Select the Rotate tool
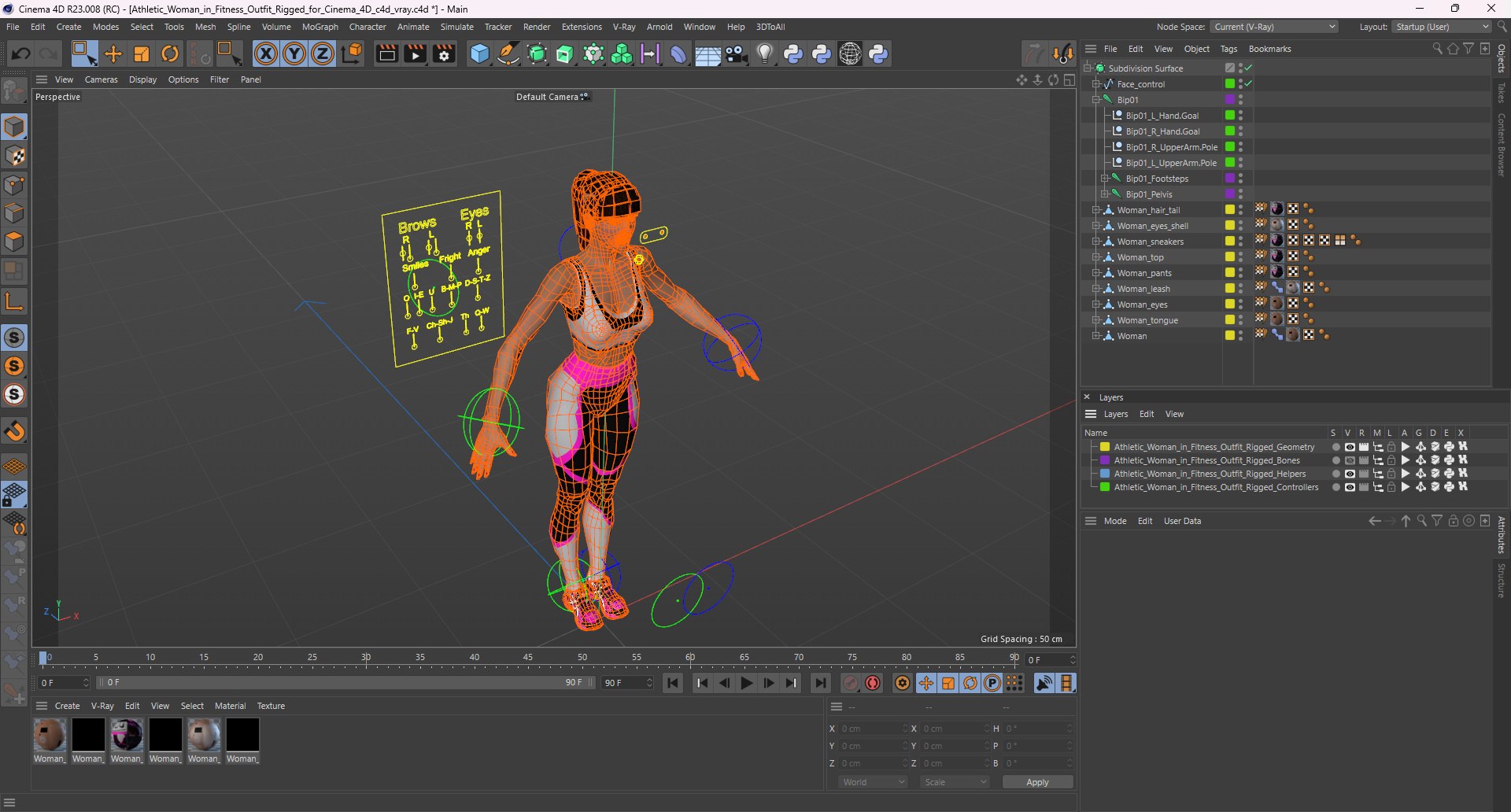The height and width of the screenshot is (812, 1511). [170, 54]
